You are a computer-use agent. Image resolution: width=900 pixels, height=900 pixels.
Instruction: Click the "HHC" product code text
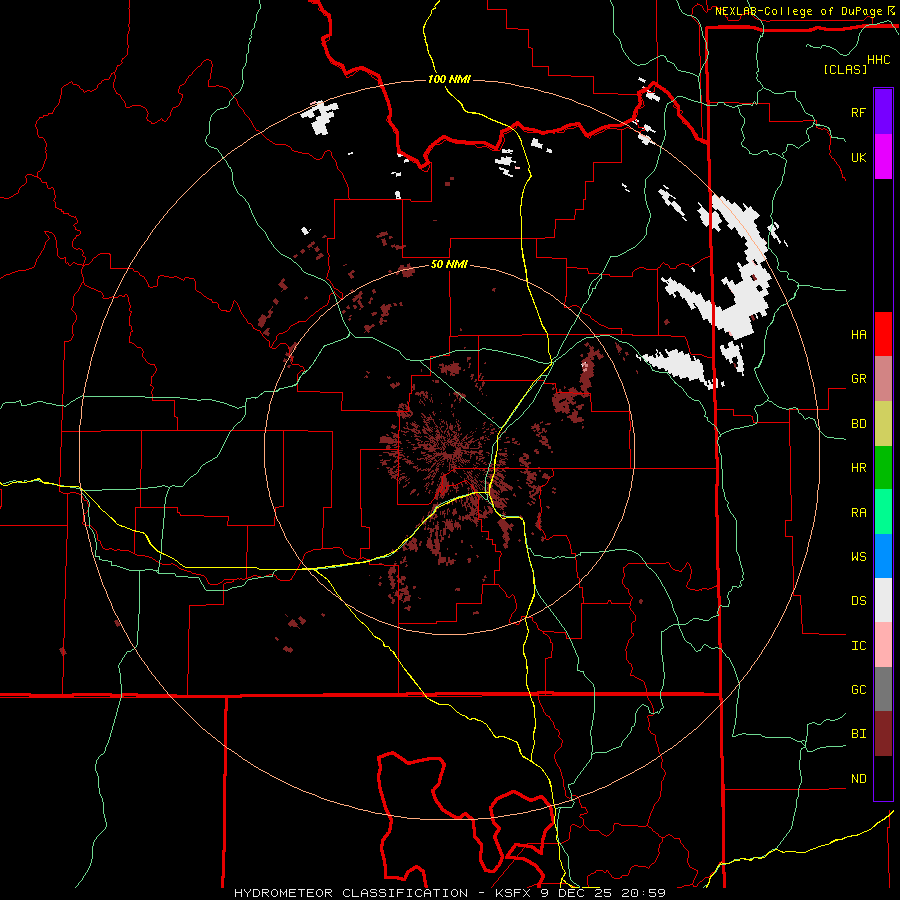click(878, 60)
